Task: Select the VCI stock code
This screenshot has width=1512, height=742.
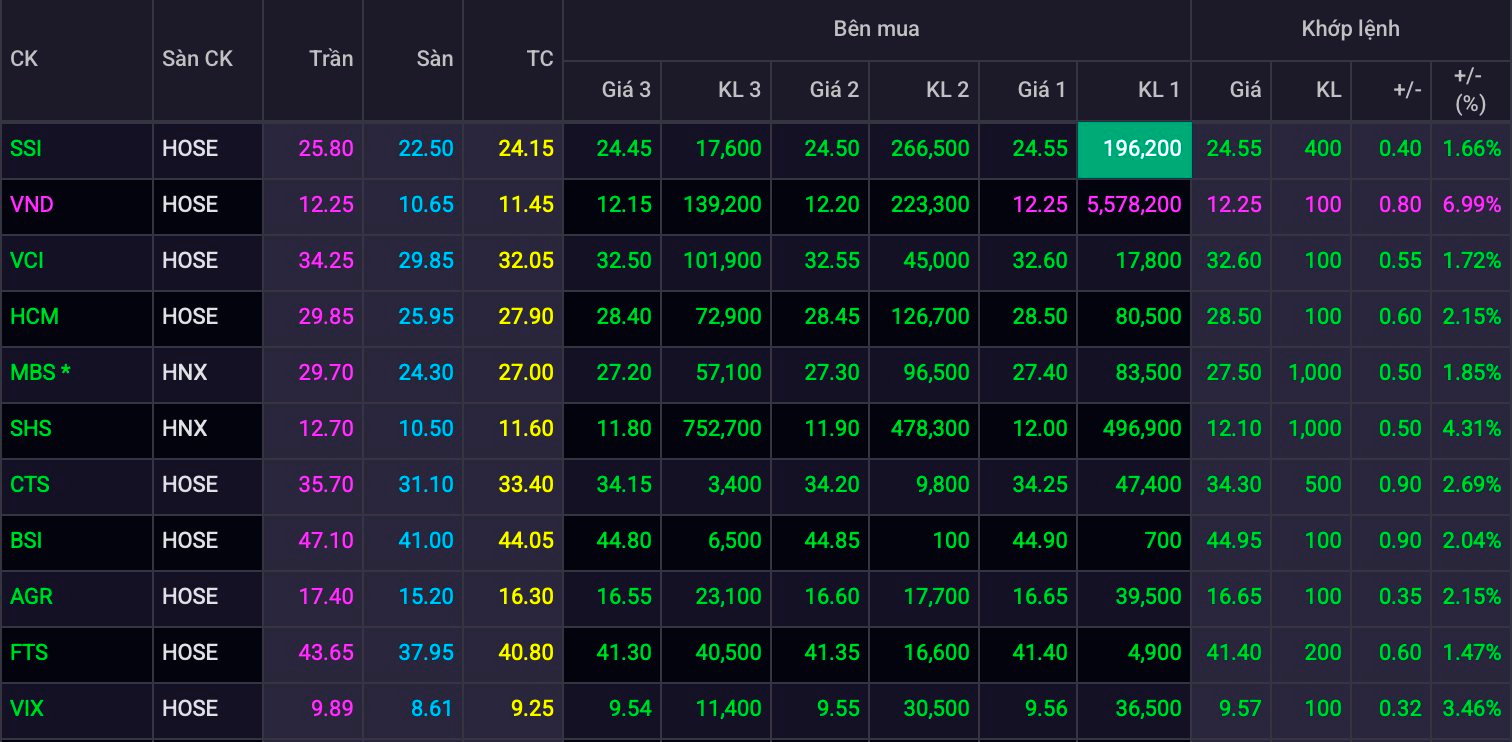Action: 27,261
